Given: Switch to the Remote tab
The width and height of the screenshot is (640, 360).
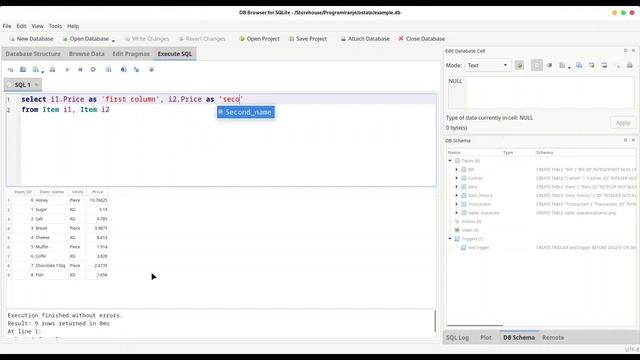Looking at the screenshot, I should (553, 338).
